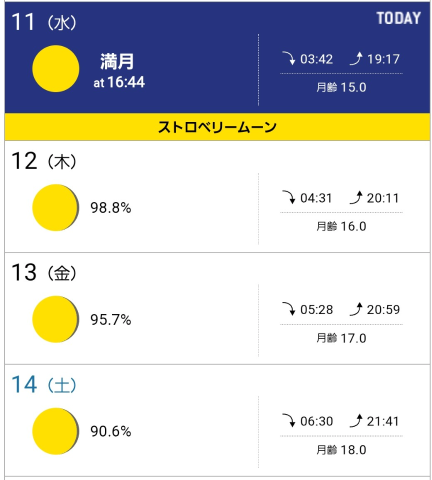Click the full moon icon for day 11
432x480 pixels.
(56, 69)
